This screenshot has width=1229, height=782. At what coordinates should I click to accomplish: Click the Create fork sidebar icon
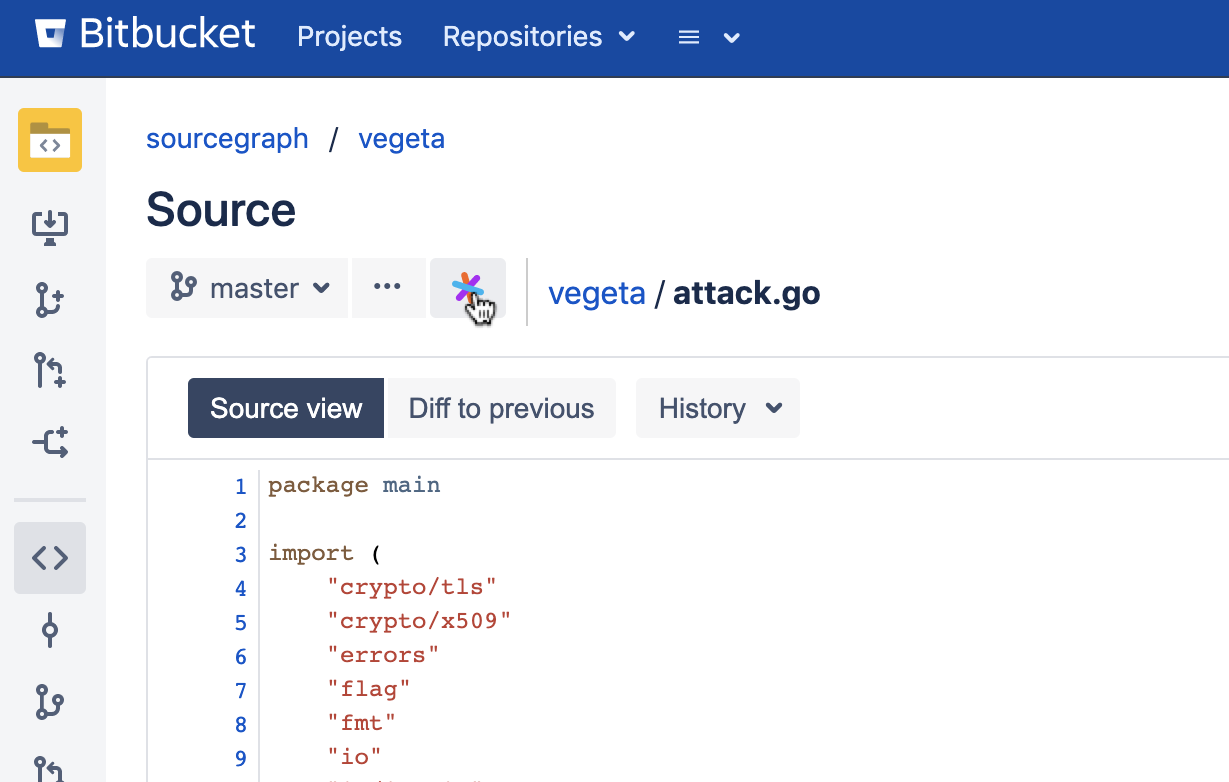tap(50, 442)
